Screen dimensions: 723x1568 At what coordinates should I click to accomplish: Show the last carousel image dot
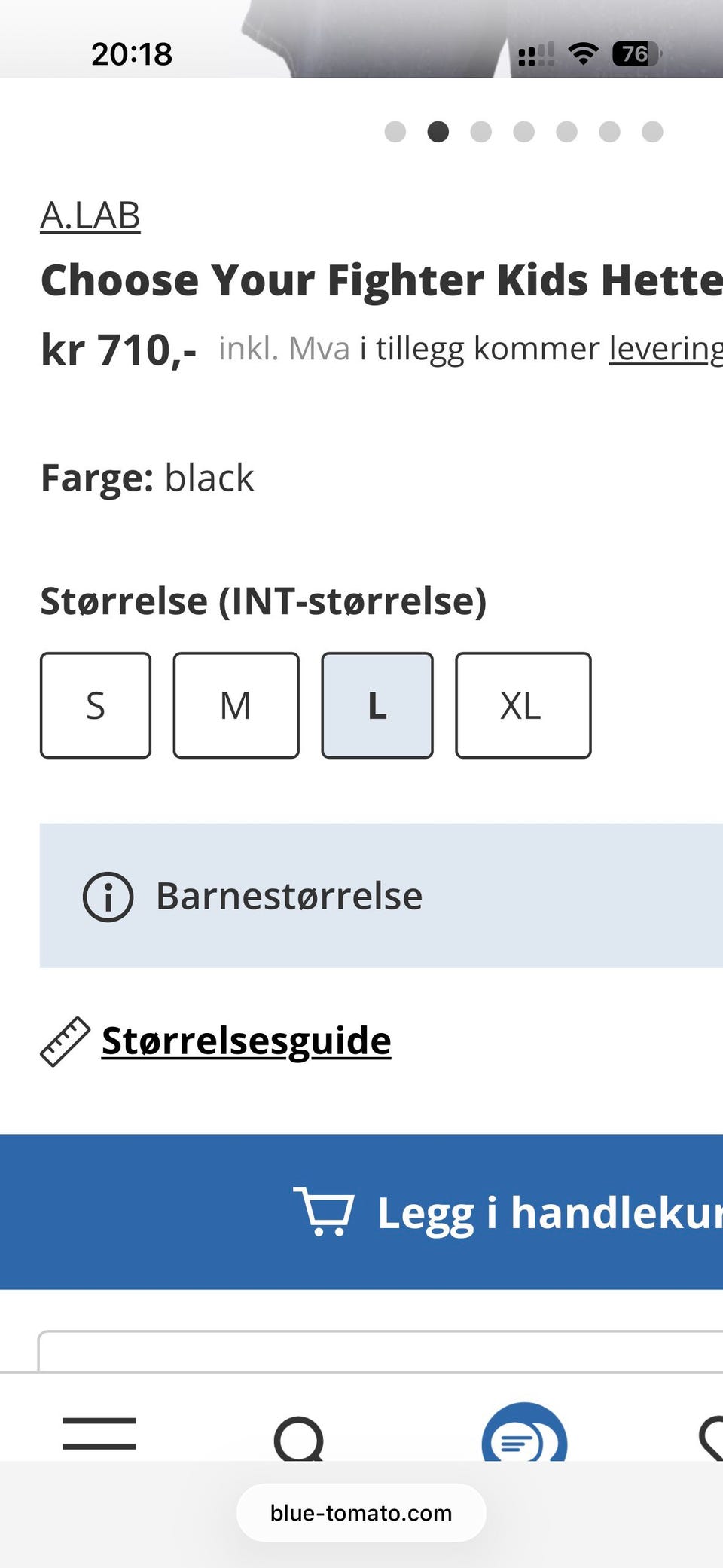pyautogui.click(x=652, y=132)
